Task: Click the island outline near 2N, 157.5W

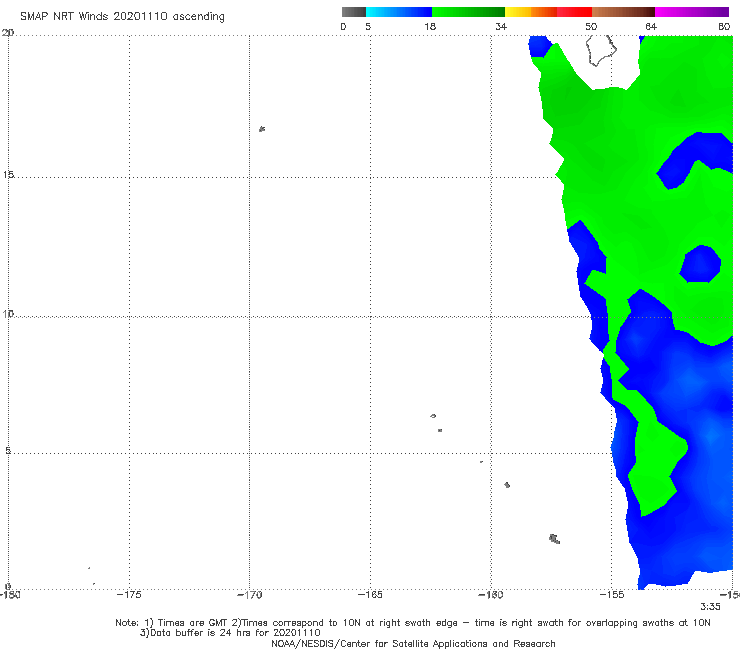Action: coord(555,539)
